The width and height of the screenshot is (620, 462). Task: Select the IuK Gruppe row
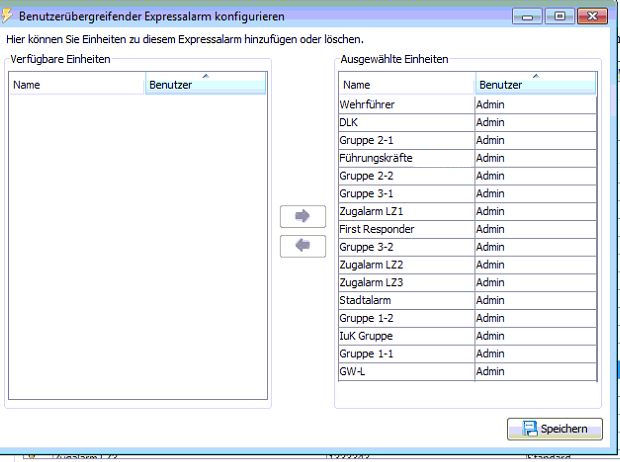point(408,336)
